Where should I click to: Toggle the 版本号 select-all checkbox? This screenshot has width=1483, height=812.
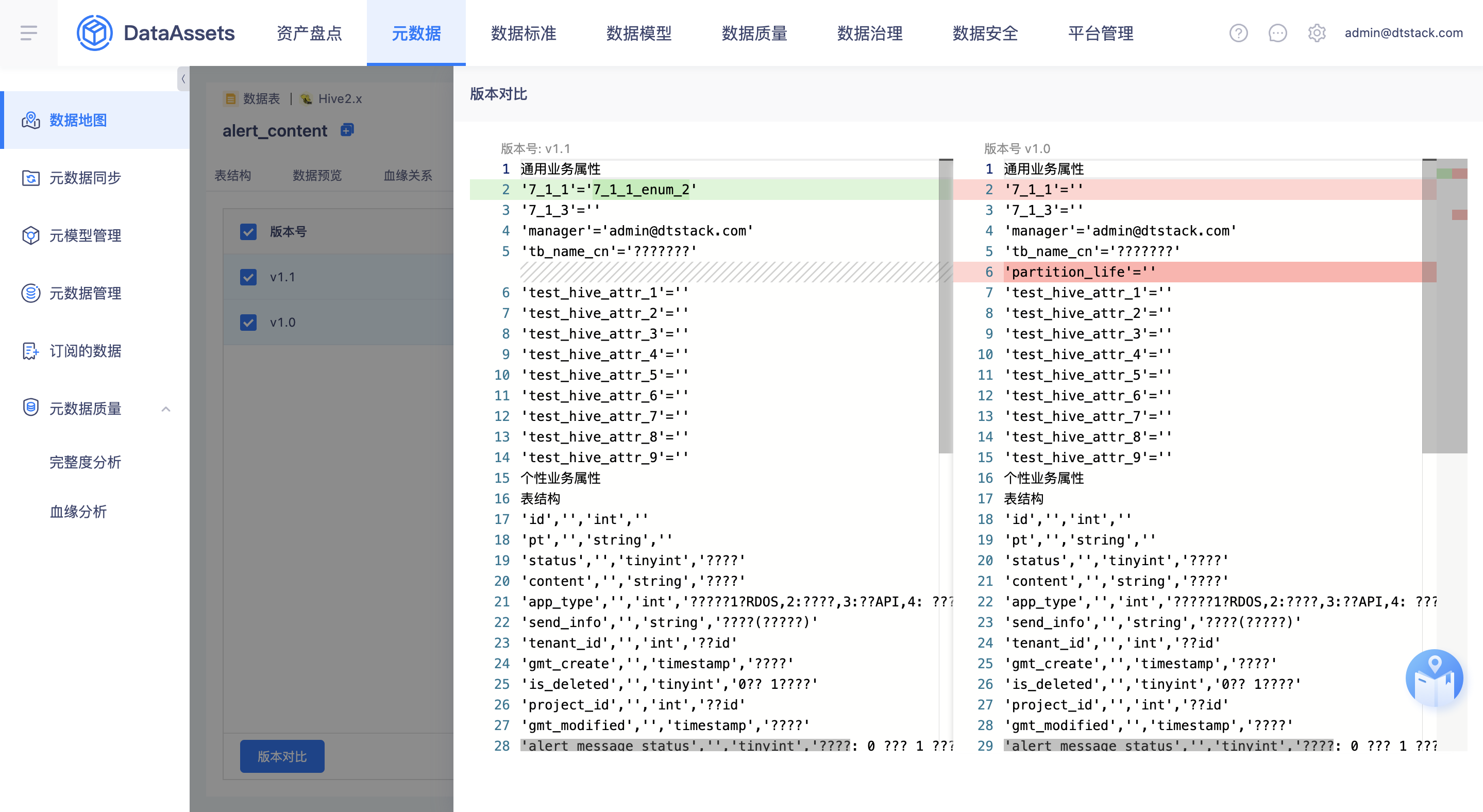click(x=248, y=232)
